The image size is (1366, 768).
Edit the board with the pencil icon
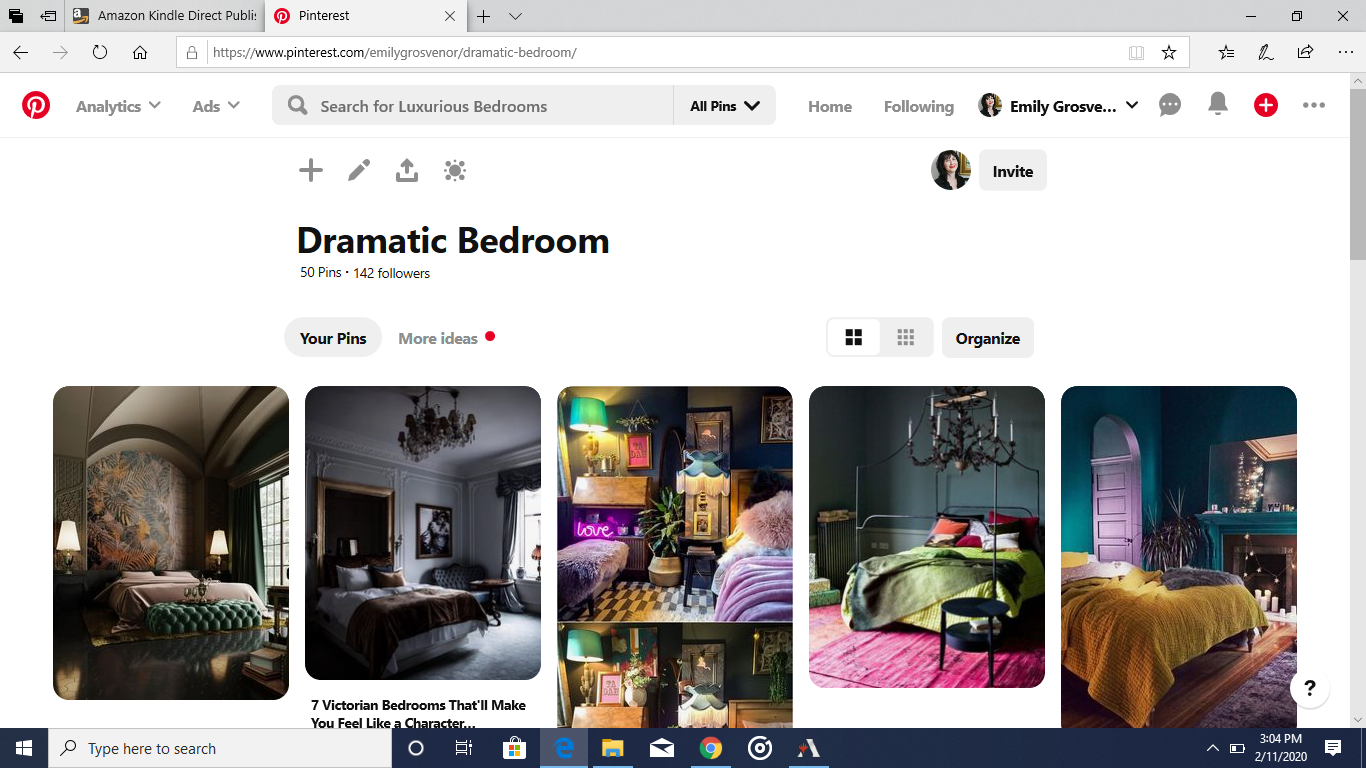click(359, 171)
